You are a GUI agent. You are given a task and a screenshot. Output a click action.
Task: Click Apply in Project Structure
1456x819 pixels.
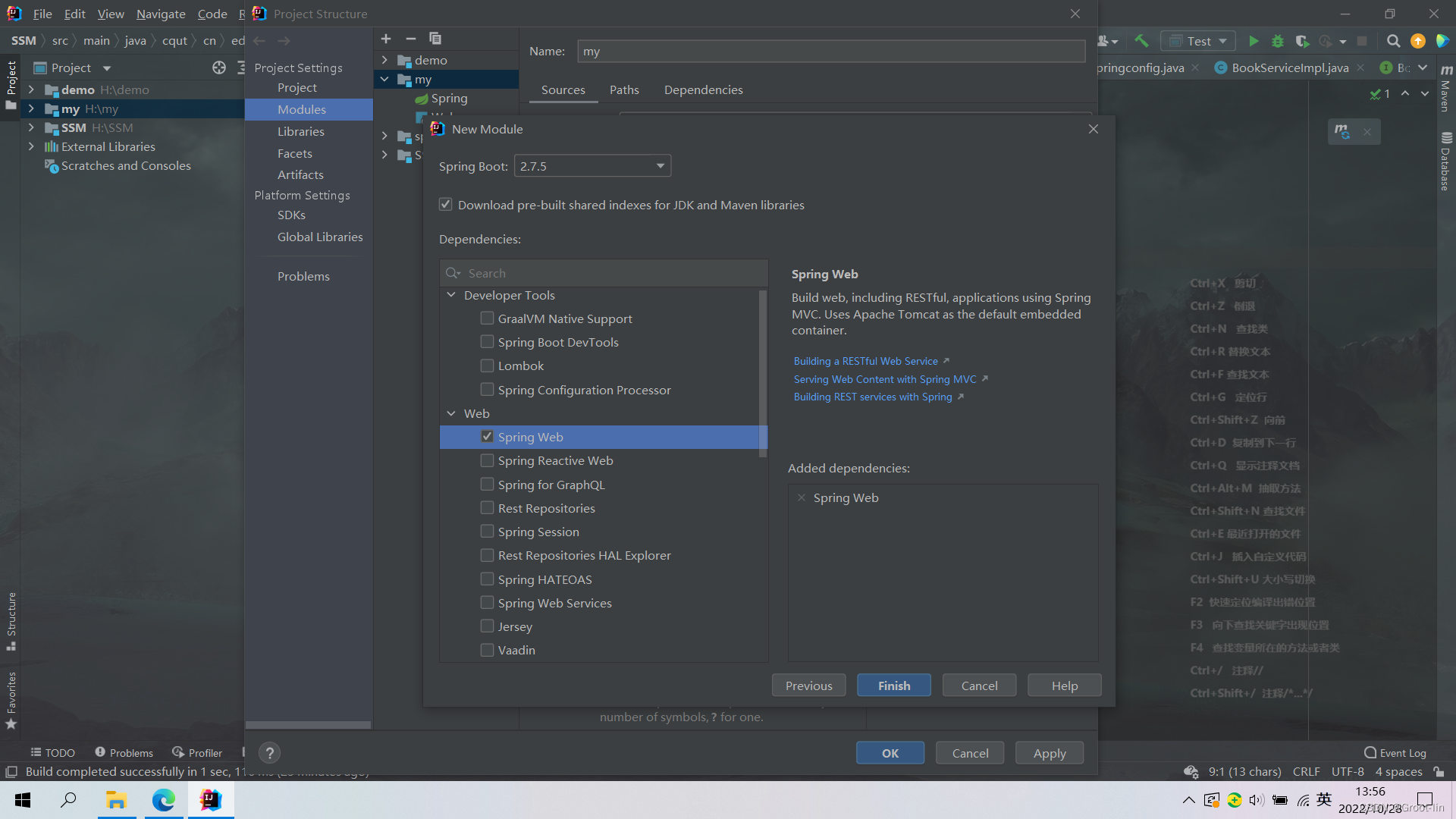pos(1050,753)
